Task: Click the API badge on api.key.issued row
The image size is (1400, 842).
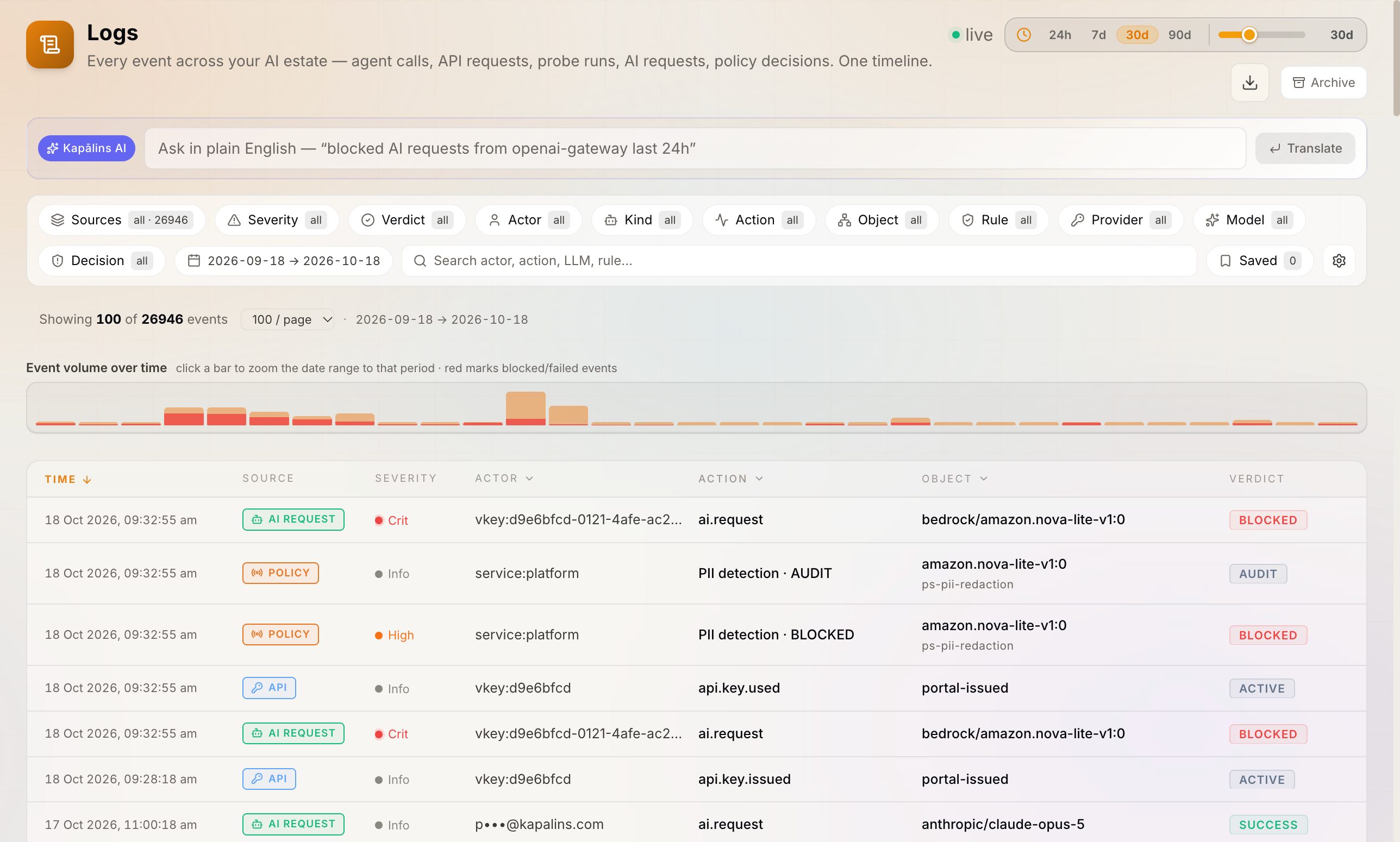Action: [x=269, y=779]
